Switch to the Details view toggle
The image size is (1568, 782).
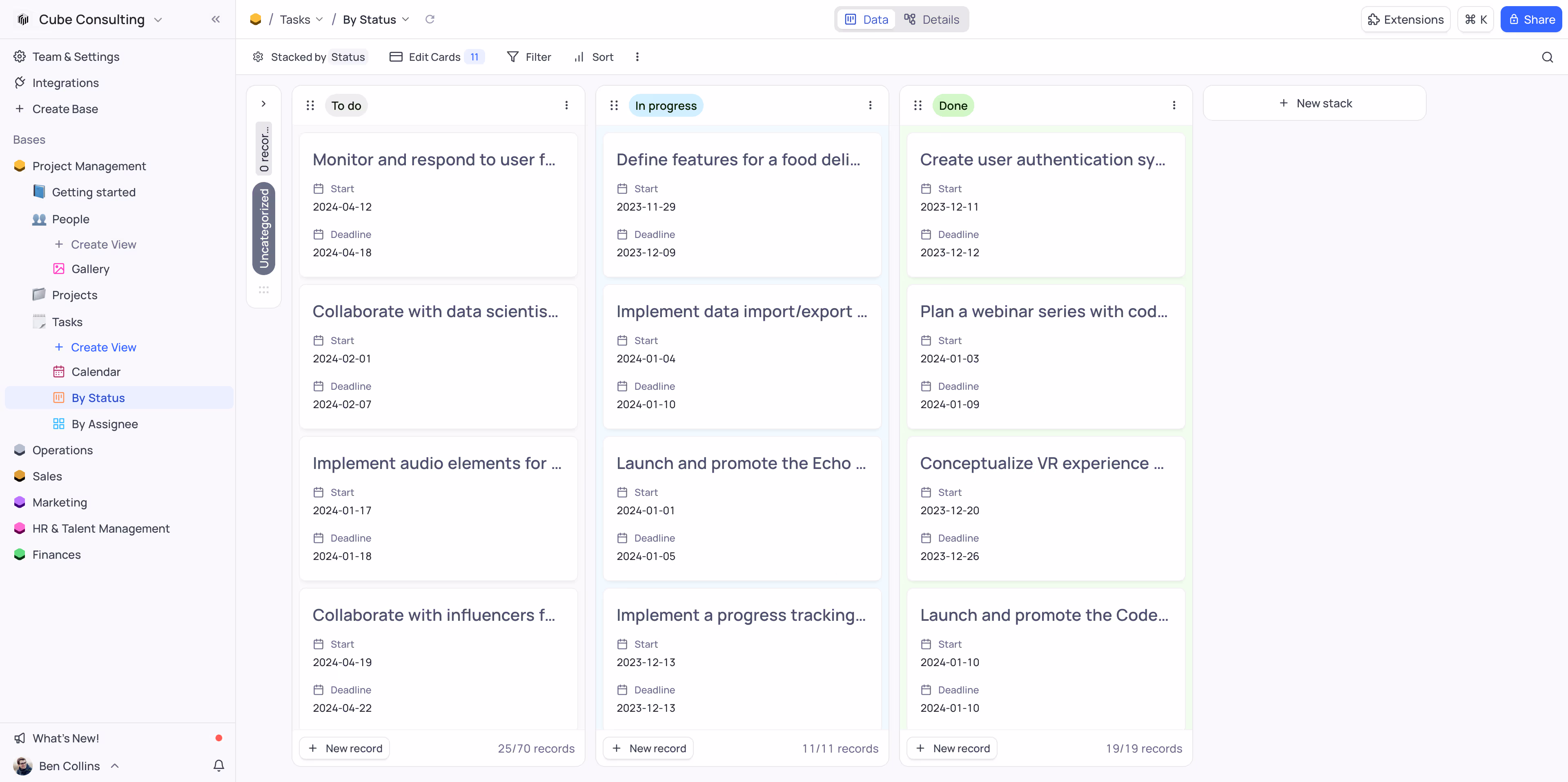point(932,20)
